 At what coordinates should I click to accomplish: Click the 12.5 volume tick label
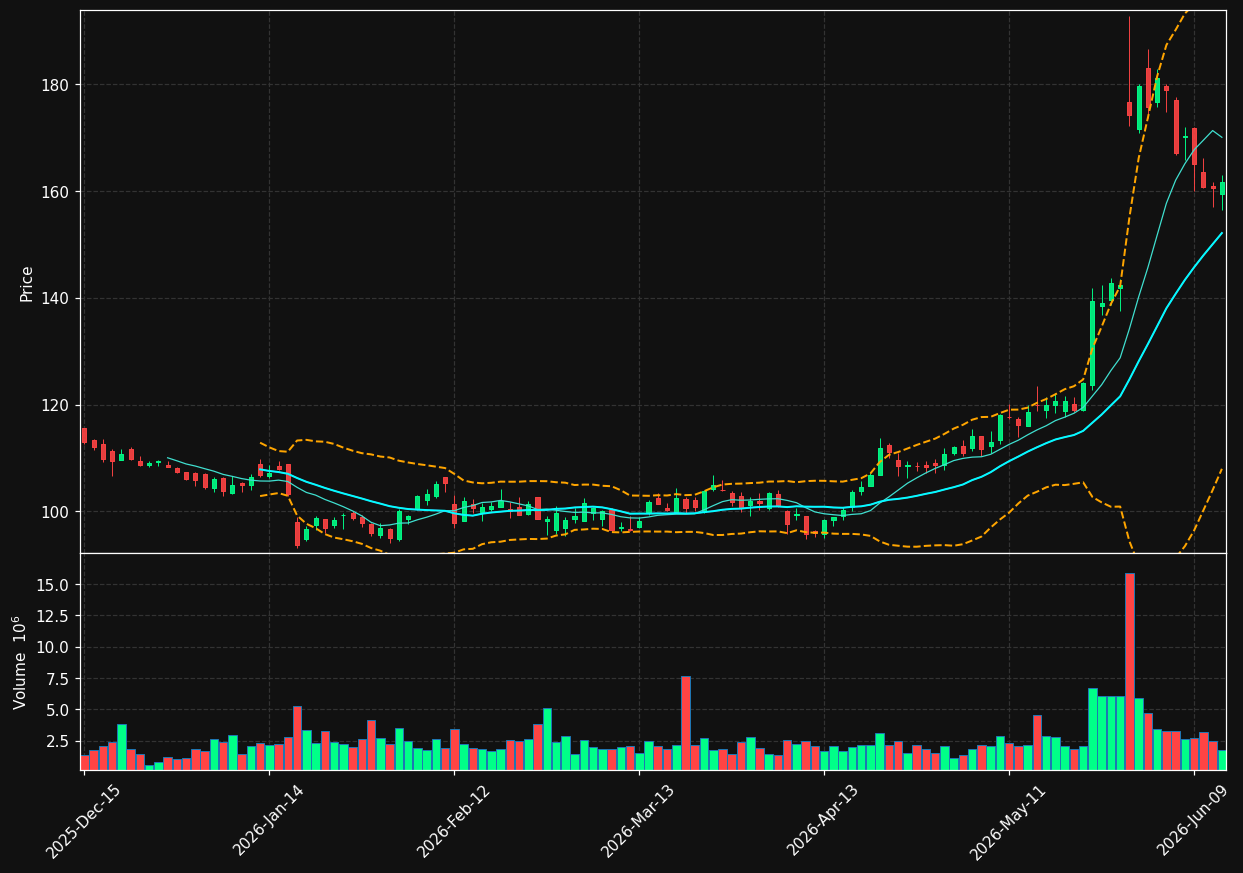pos(54,616)
